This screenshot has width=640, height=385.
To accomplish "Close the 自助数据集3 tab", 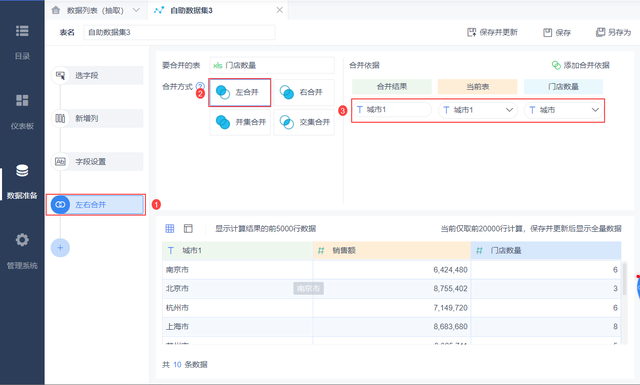I will [x=280, y=10].
